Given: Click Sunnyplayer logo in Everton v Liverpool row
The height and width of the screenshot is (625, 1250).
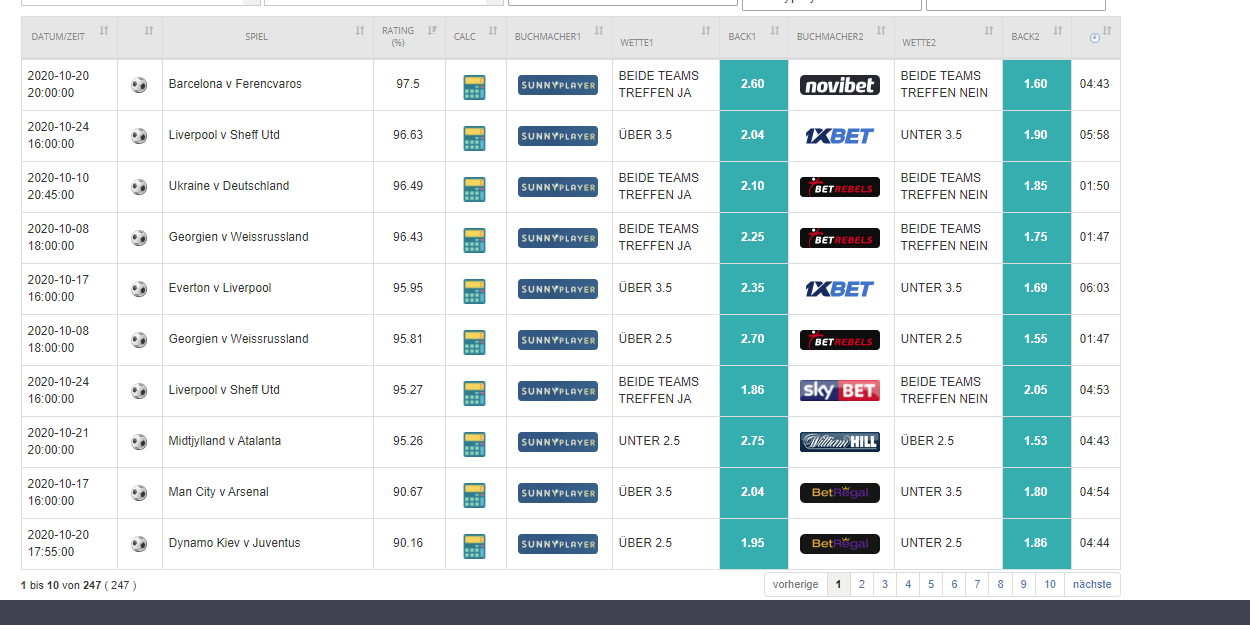Looking at the screenshot, I should 558,289.
